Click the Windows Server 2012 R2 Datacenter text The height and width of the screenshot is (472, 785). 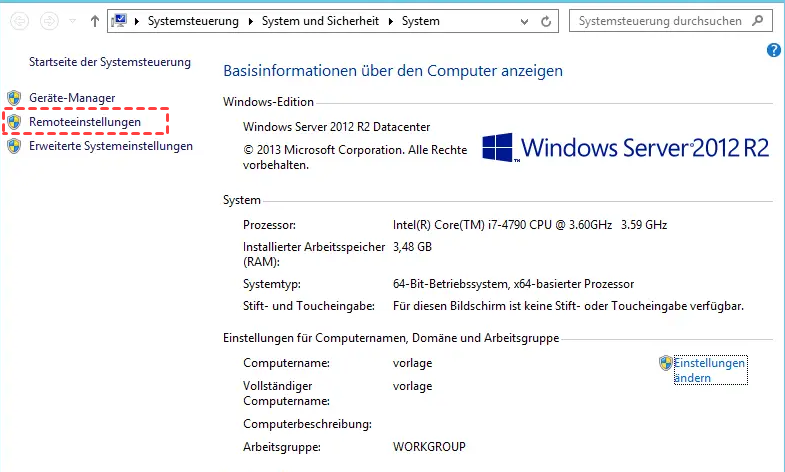(336, 127)
